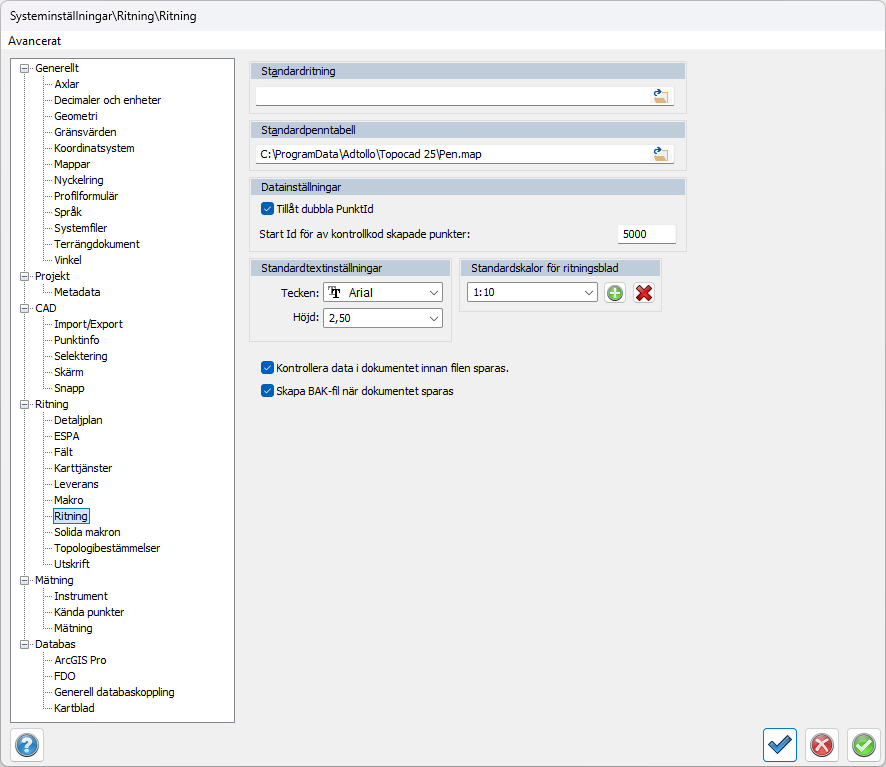Screen dimensions: 886x767
Task: Open the 1:10 scale dropdown
Action: pos(588,293)
